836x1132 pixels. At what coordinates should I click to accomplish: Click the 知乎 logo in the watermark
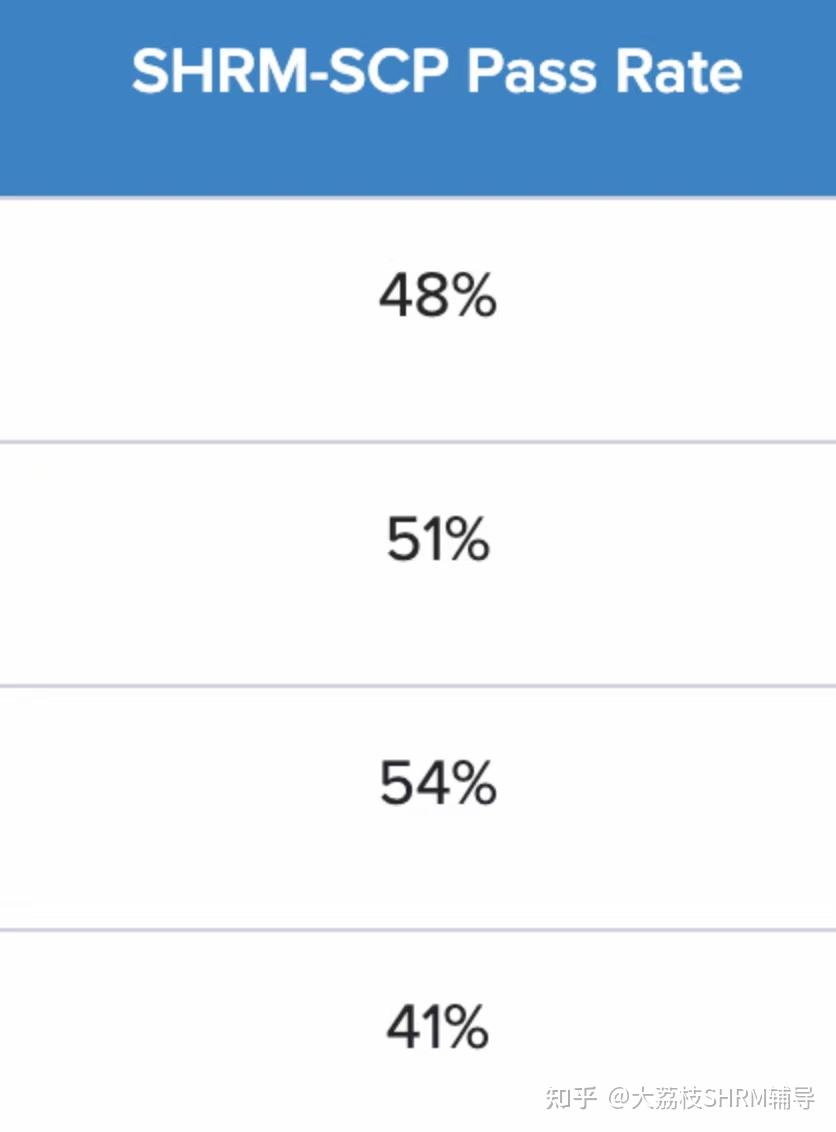point(572,1098)
